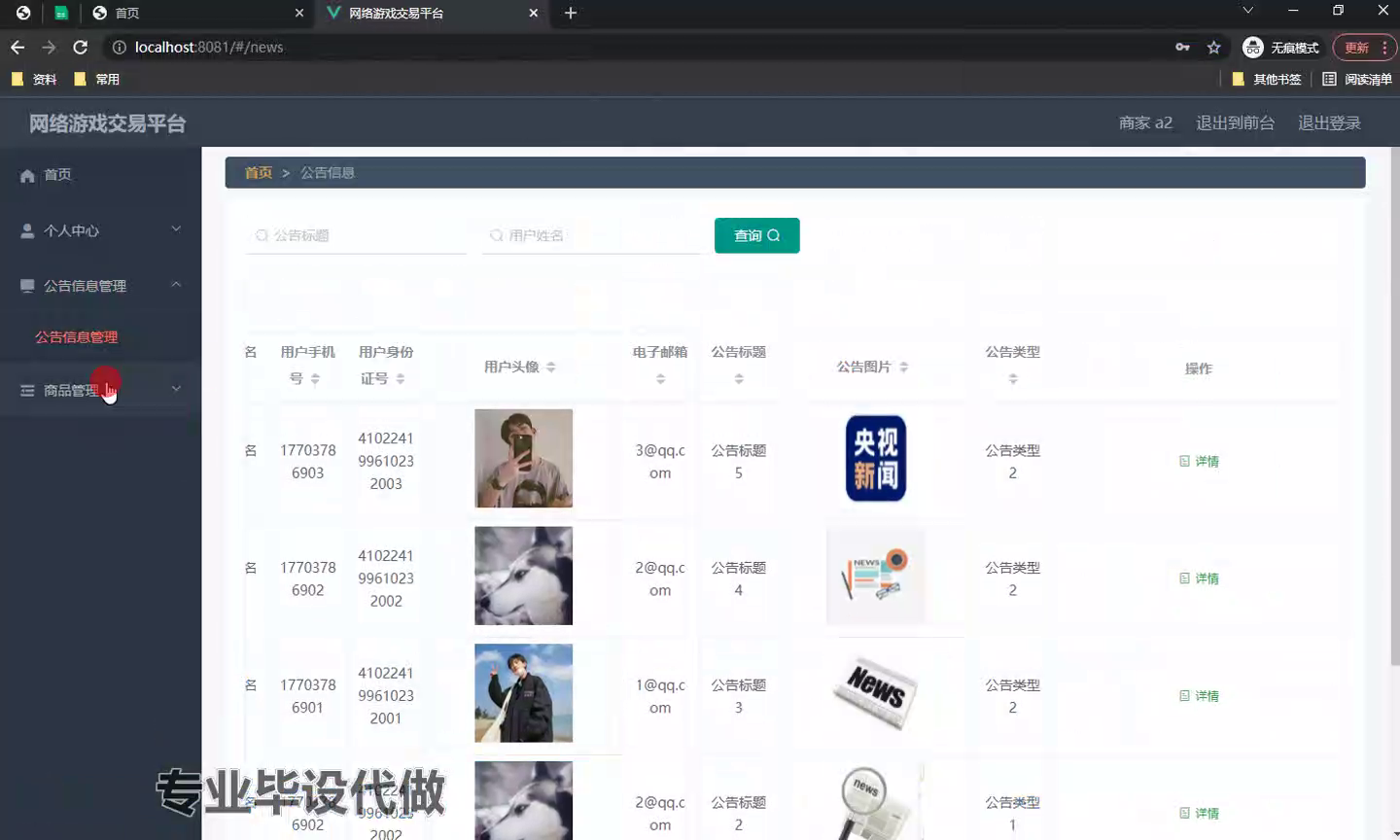Image resolution: width=1400 pixels, height=840 pixels.
Task: Click 商家 a2 user label
Action: point(1145,122)
